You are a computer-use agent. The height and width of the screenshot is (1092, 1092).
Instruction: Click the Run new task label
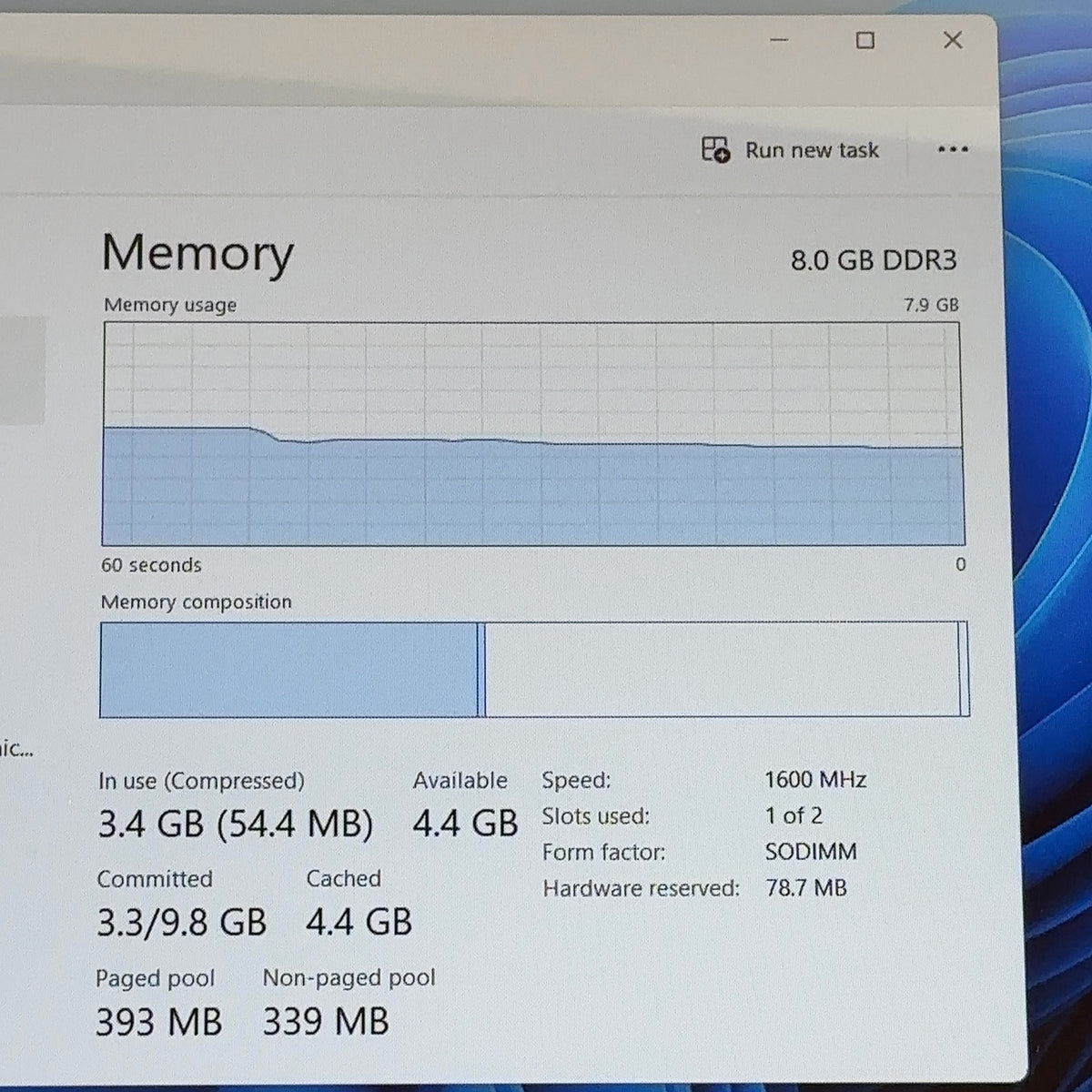click(812, 150)
